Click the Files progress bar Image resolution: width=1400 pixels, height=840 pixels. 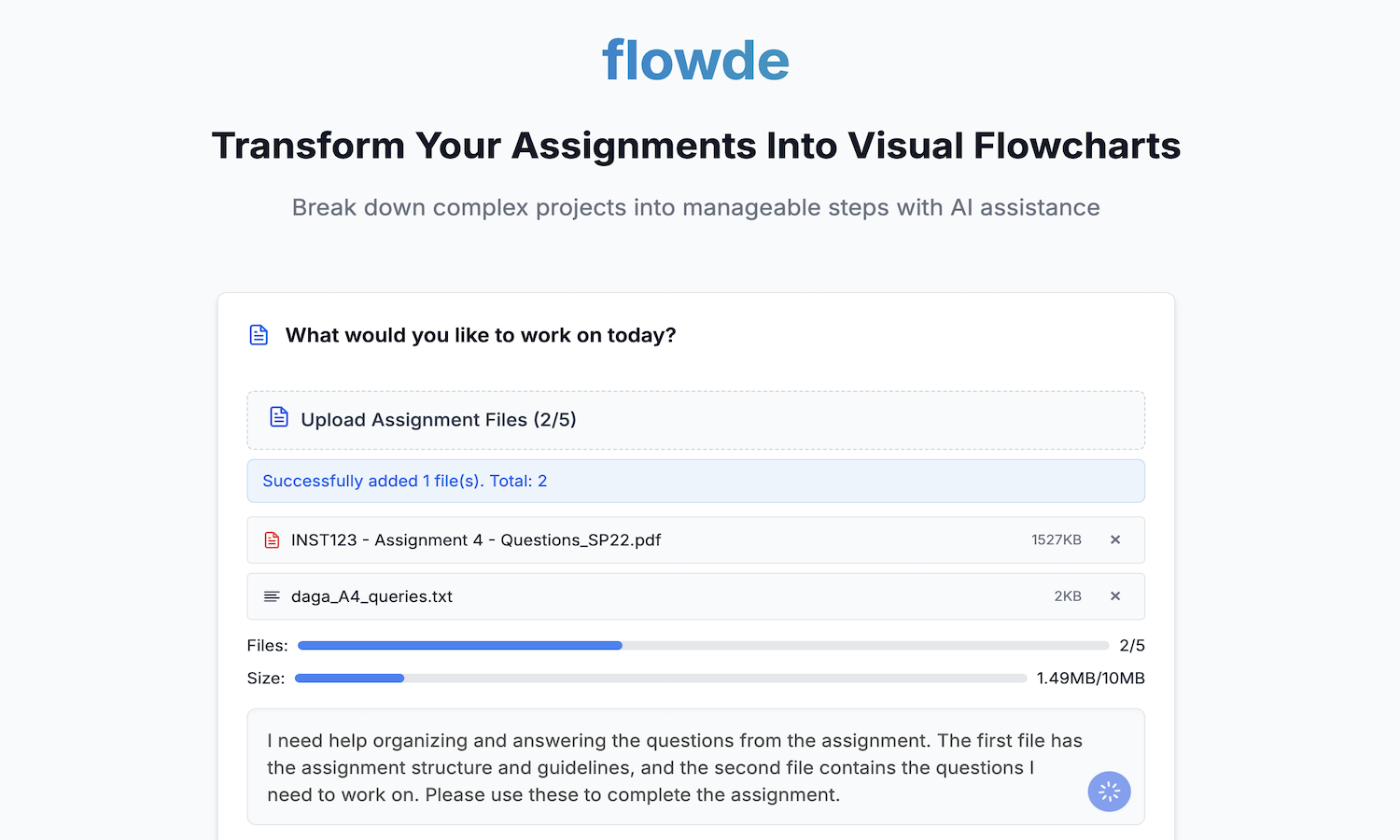pyautogui.click(x=700, y=645)
